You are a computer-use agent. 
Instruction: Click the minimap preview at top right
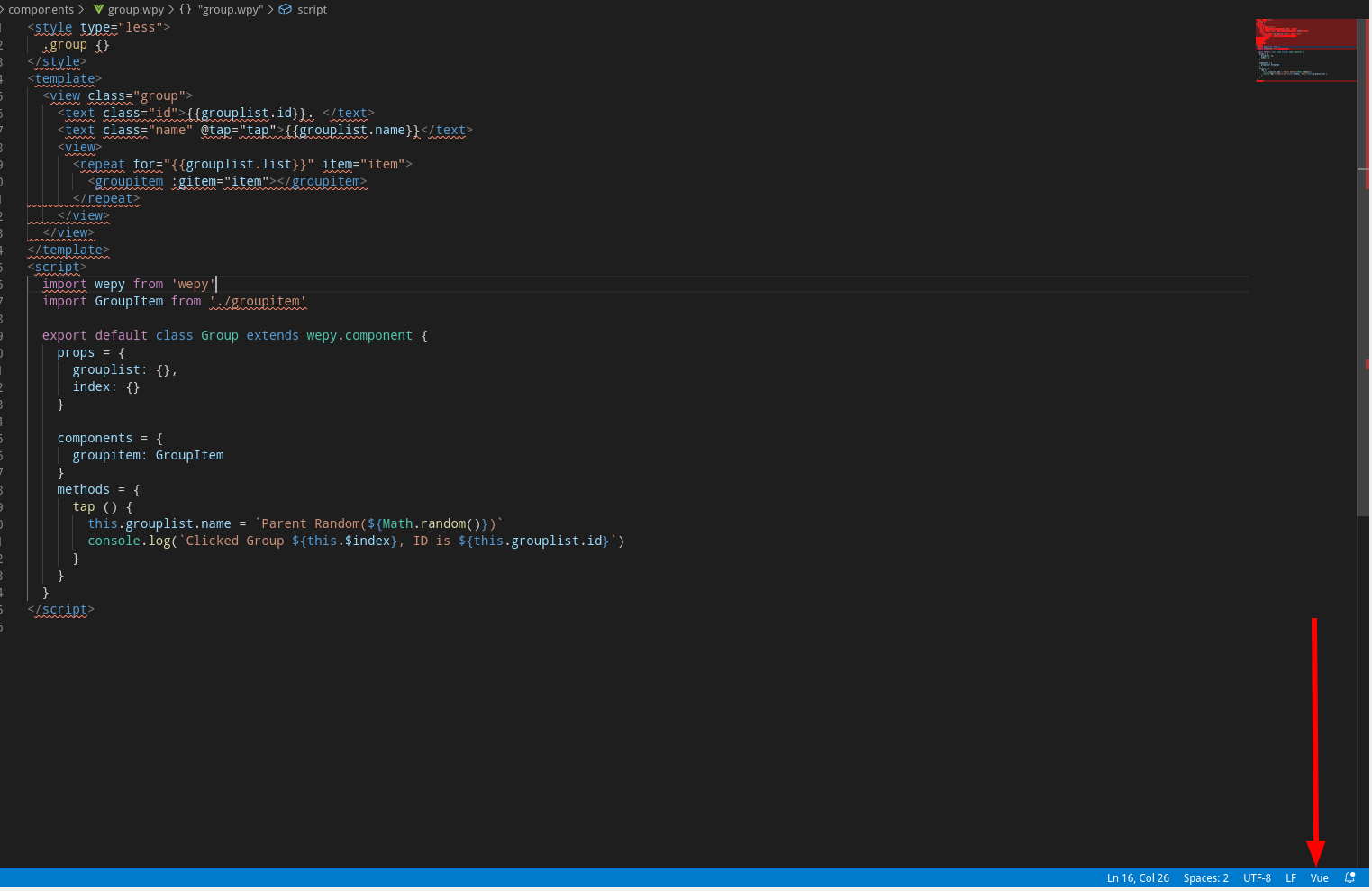click(x=1305, y=50)
